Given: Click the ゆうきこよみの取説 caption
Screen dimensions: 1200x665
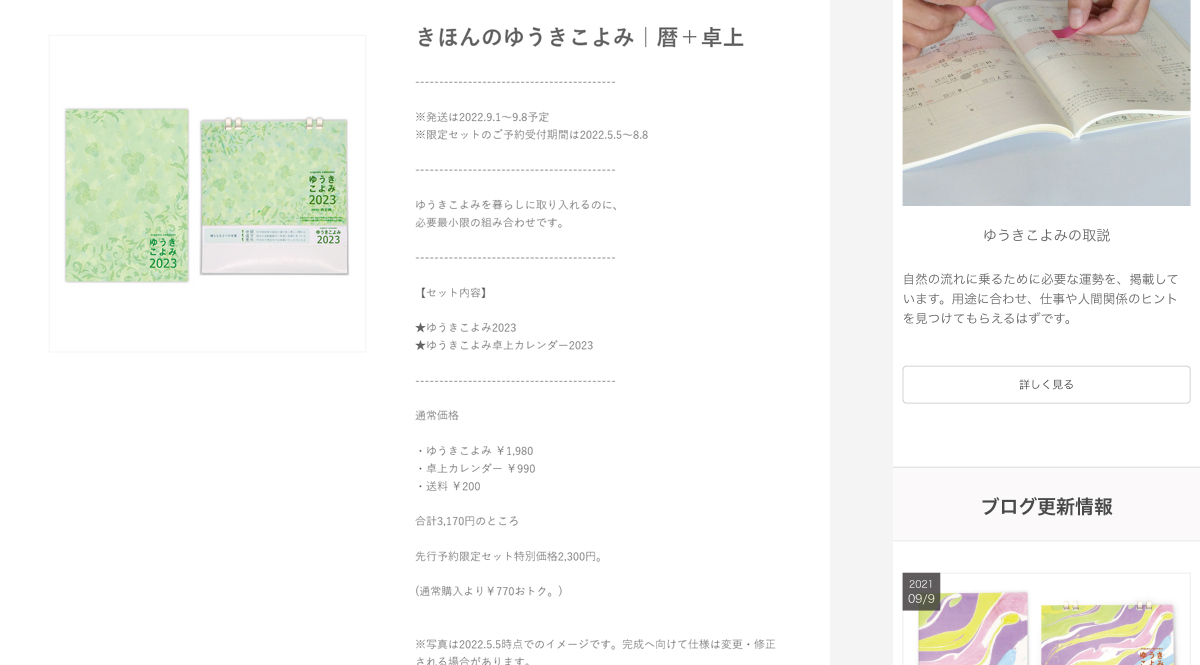Looking at the screenshot, I should pos(1046,235).
